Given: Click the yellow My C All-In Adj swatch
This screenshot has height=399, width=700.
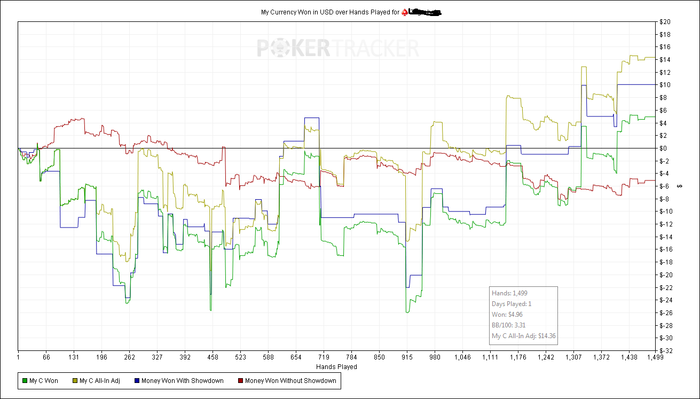Looking at the screenshot, I should (x=75, y=381).
